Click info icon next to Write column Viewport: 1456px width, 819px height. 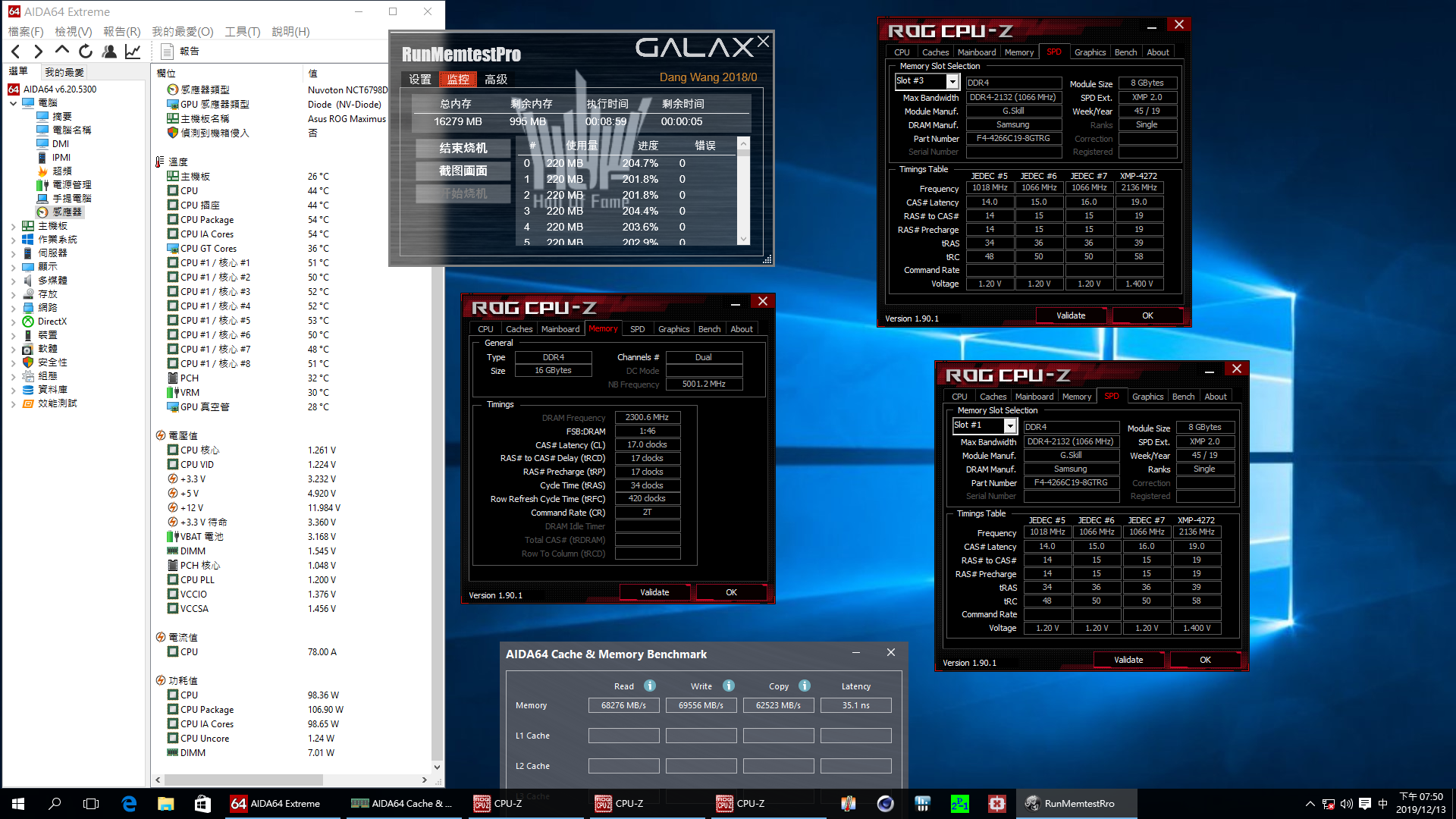coord(729,686)
